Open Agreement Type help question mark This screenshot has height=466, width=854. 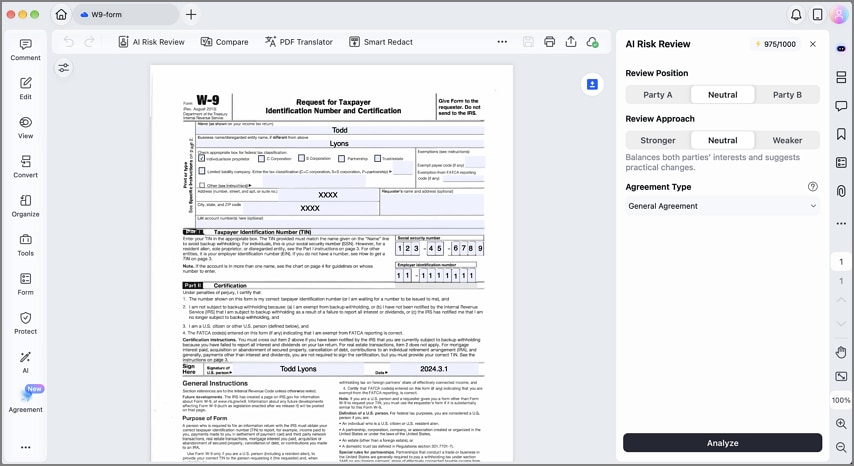coord(813,187)
